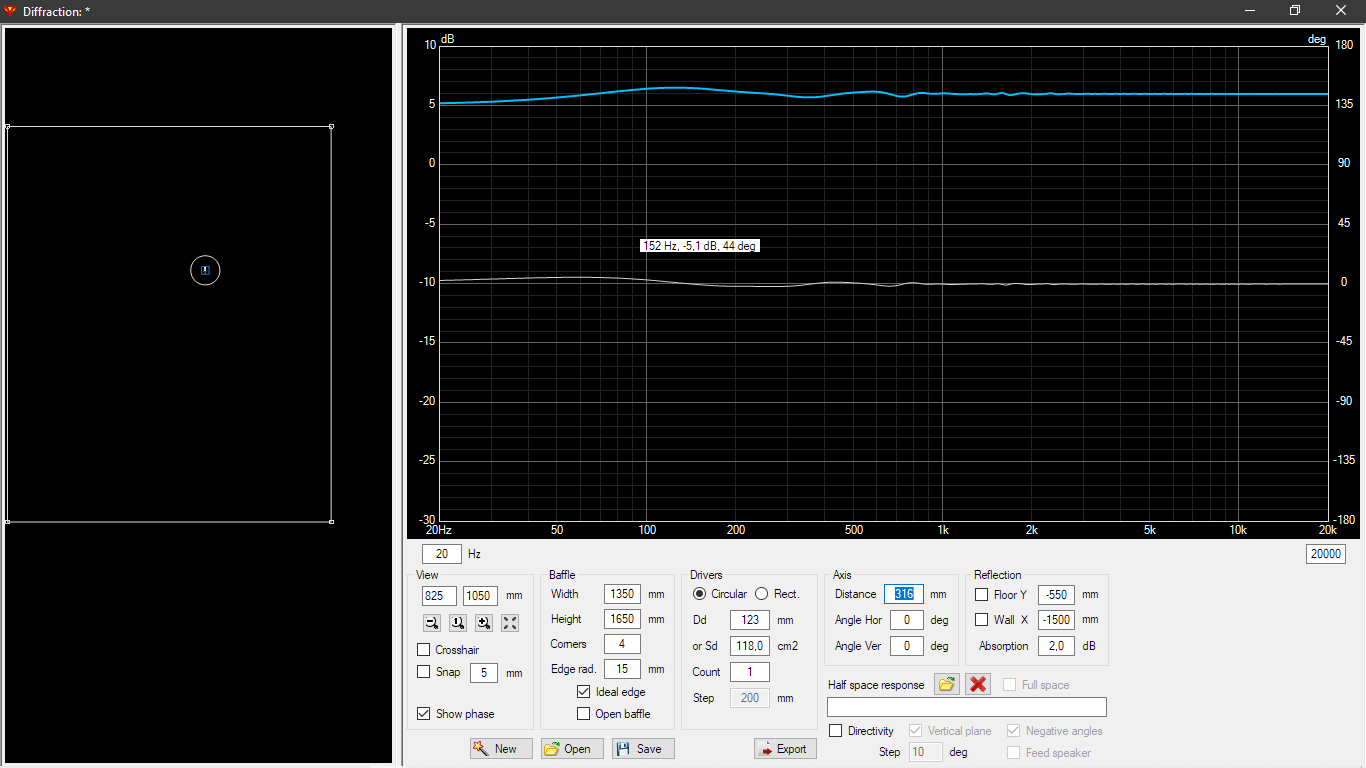Click the zoom 1:1 reset icon

tap(458, 623)
